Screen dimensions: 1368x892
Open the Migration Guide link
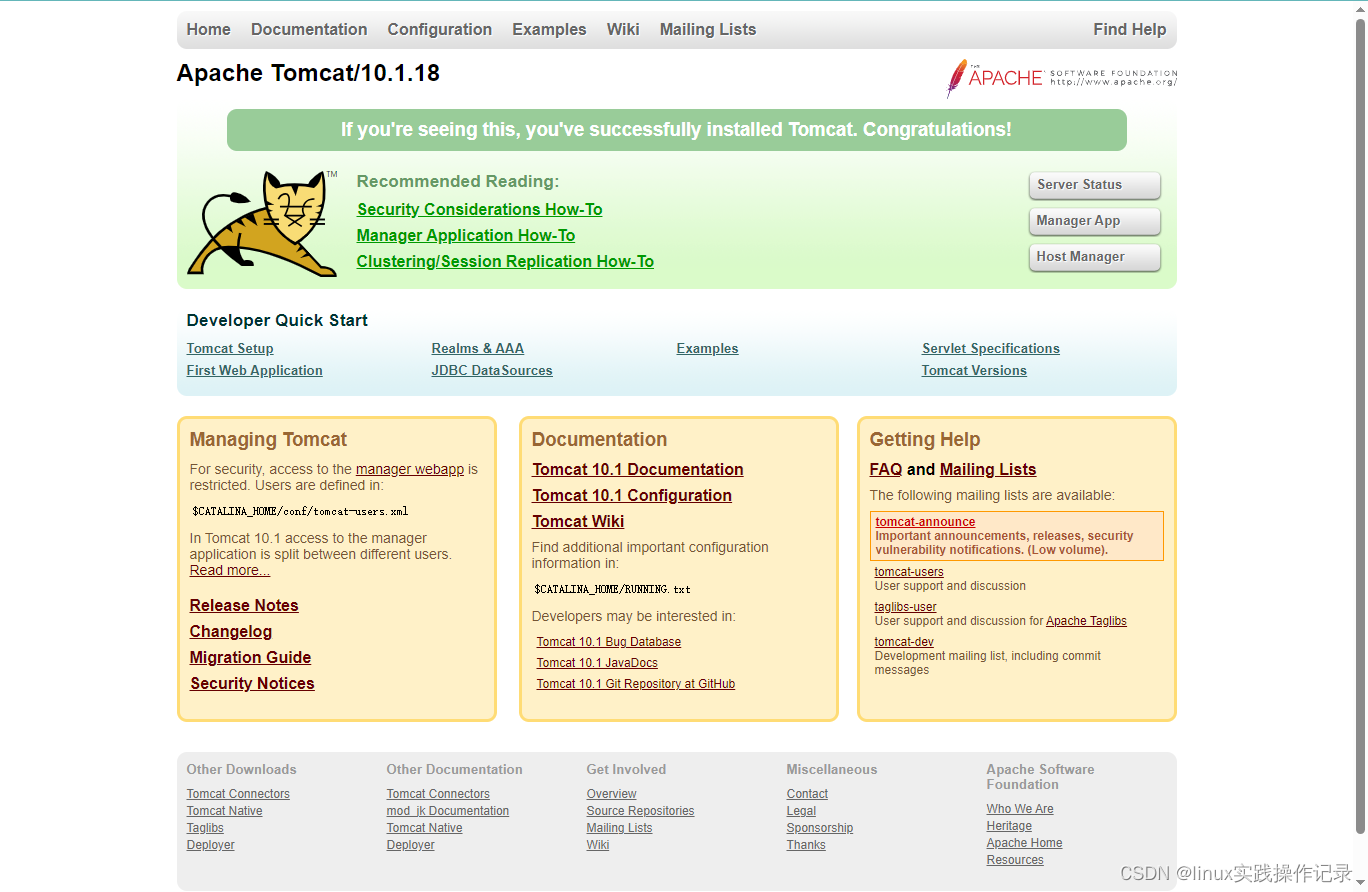click(250, 657)
